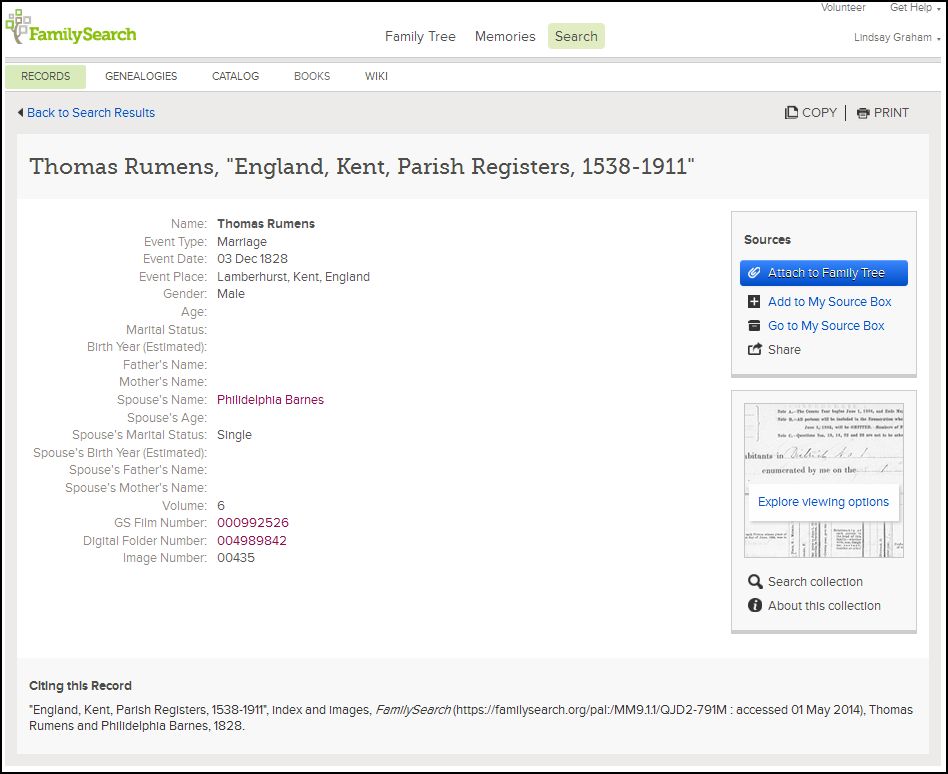Click the citation text mentioning familysearch.org URL
The height and width of the screenshot is (774, 948).
coord(470,718)
